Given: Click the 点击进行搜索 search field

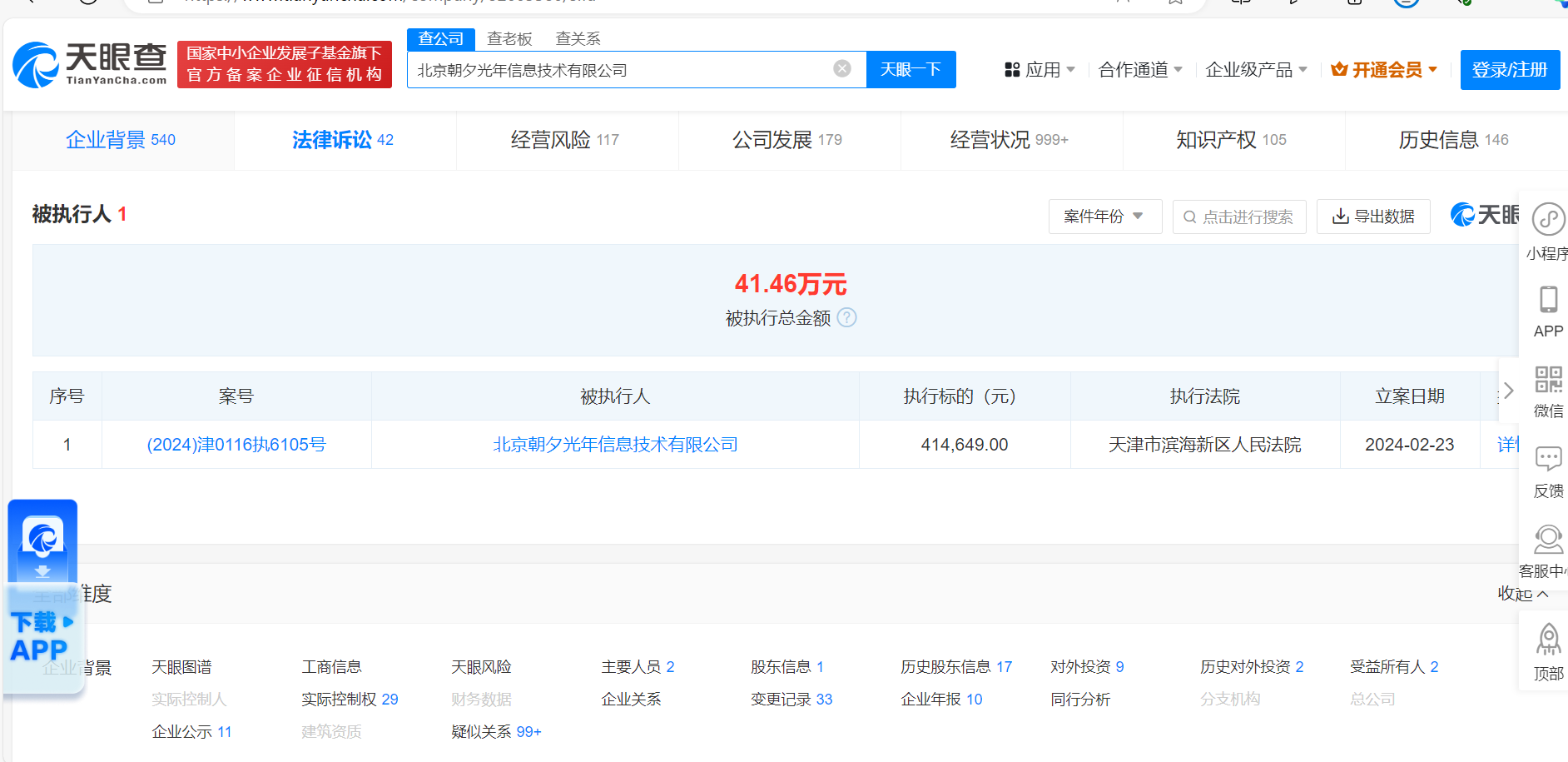Looking at the screenshot, I should point(1239,217).
